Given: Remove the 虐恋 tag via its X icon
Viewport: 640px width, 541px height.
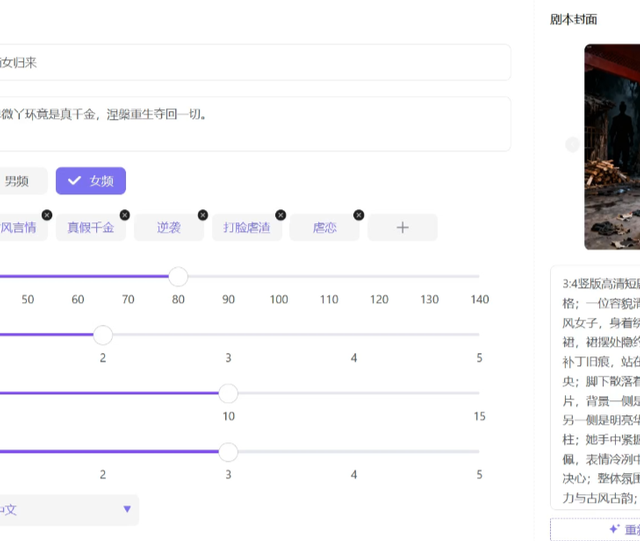Looking at the screenshot, I should coord(359,215).
